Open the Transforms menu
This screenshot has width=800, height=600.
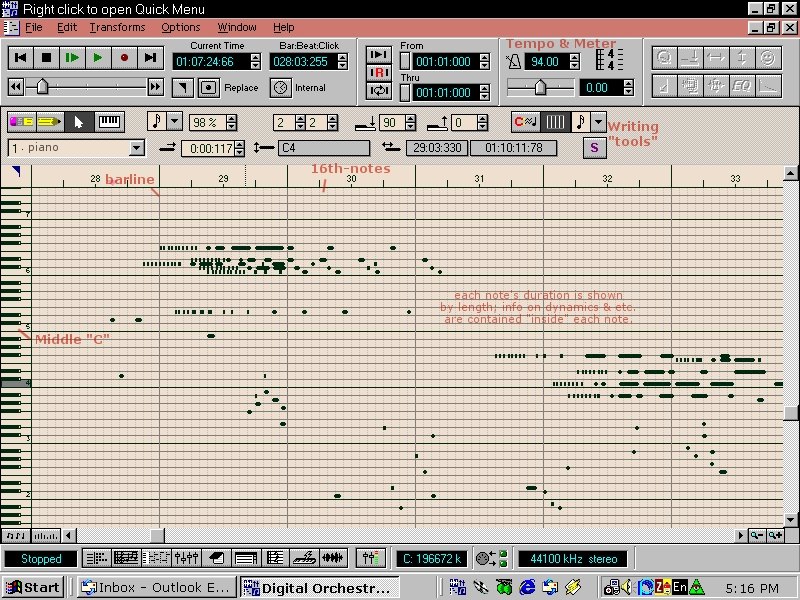pyautogui.click(x=118, y=27)
